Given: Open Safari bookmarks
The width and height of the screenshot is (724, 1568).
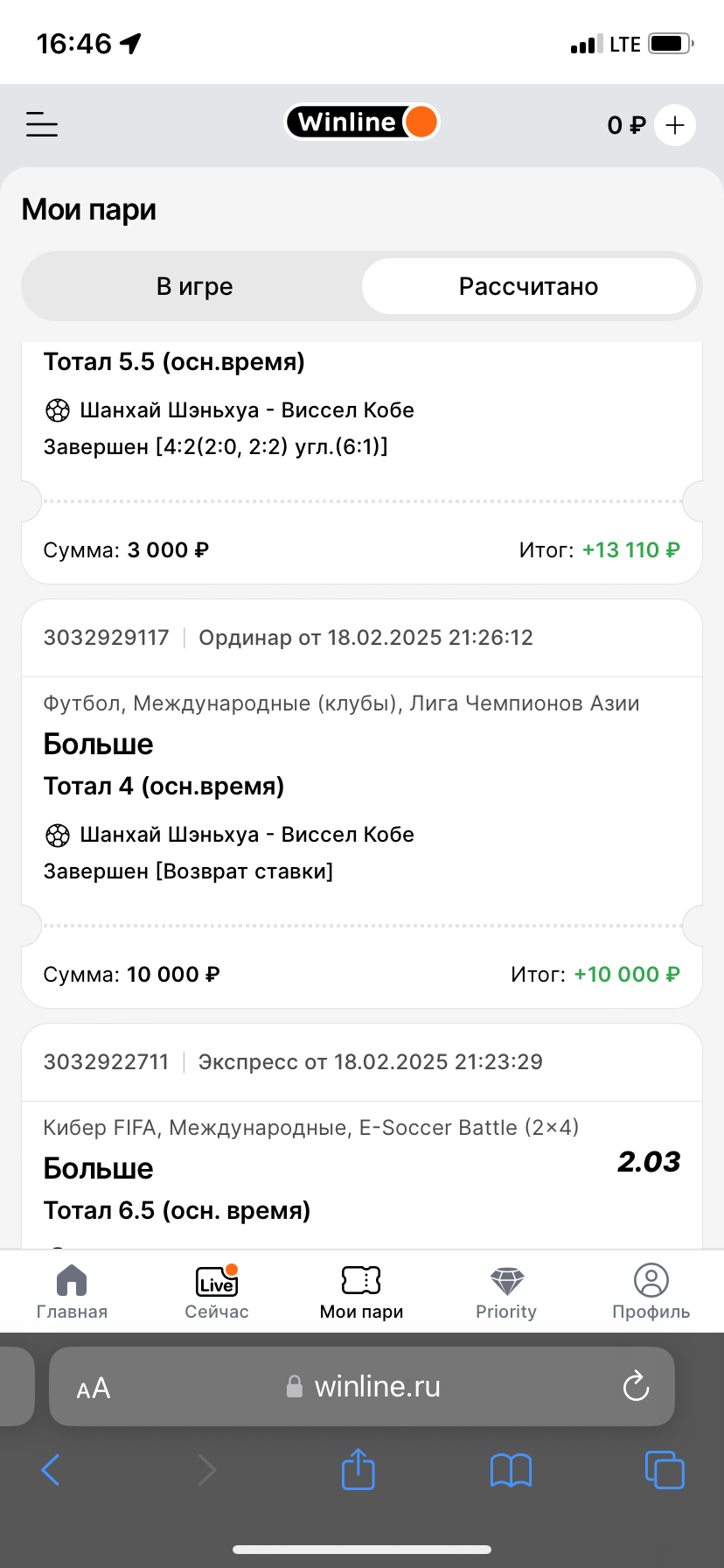Looking at the screenshot, I should (x=512, y=1470).
